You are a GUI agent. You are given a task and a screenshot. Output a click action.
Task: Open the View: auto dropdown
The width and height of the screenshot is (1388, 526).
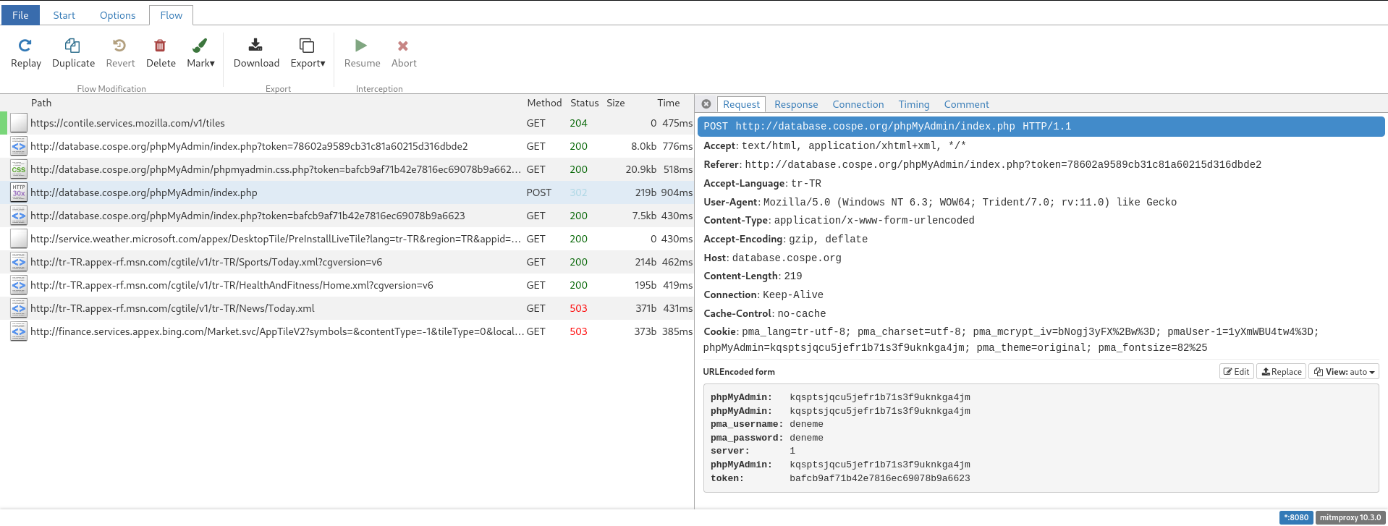pos(1343,371)
